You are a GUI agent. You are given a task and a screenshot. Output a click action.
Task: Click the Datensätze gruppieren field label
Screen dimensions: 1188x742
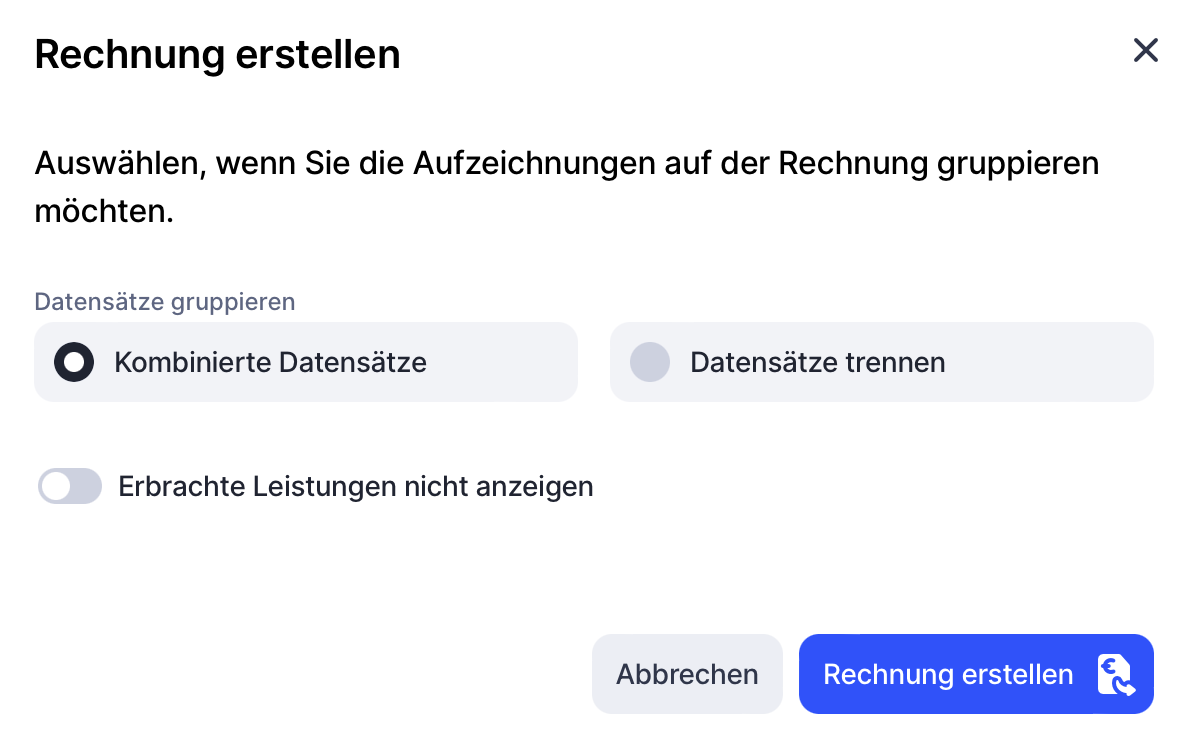pyautogui.click(x=164, y=302)
